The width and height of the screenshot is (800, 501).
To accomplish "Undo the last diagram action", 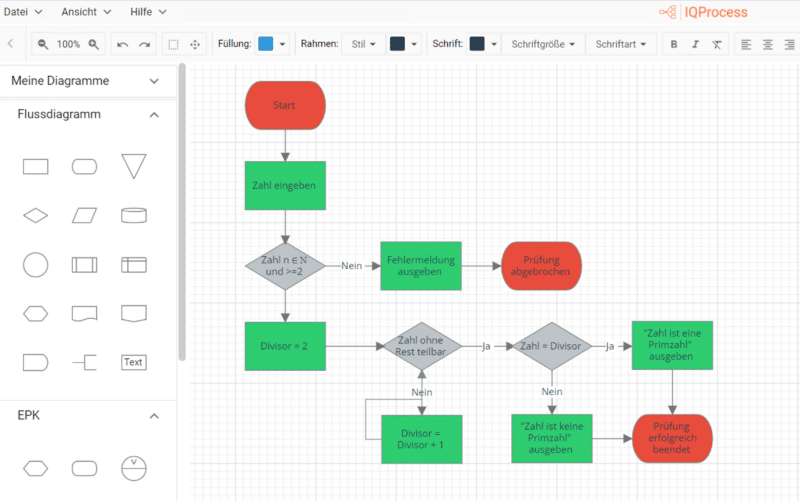I will tap(122, 44).
